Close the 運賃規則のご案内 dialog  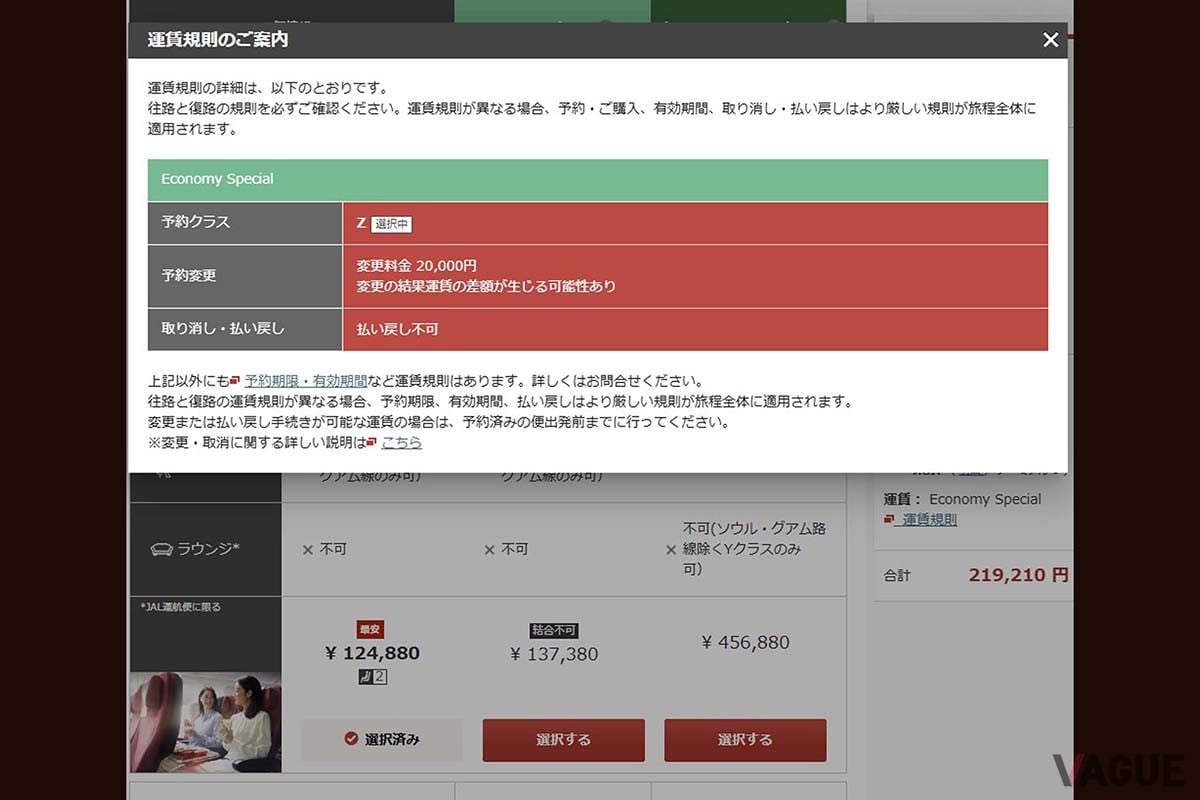[x=1050, y=39]
